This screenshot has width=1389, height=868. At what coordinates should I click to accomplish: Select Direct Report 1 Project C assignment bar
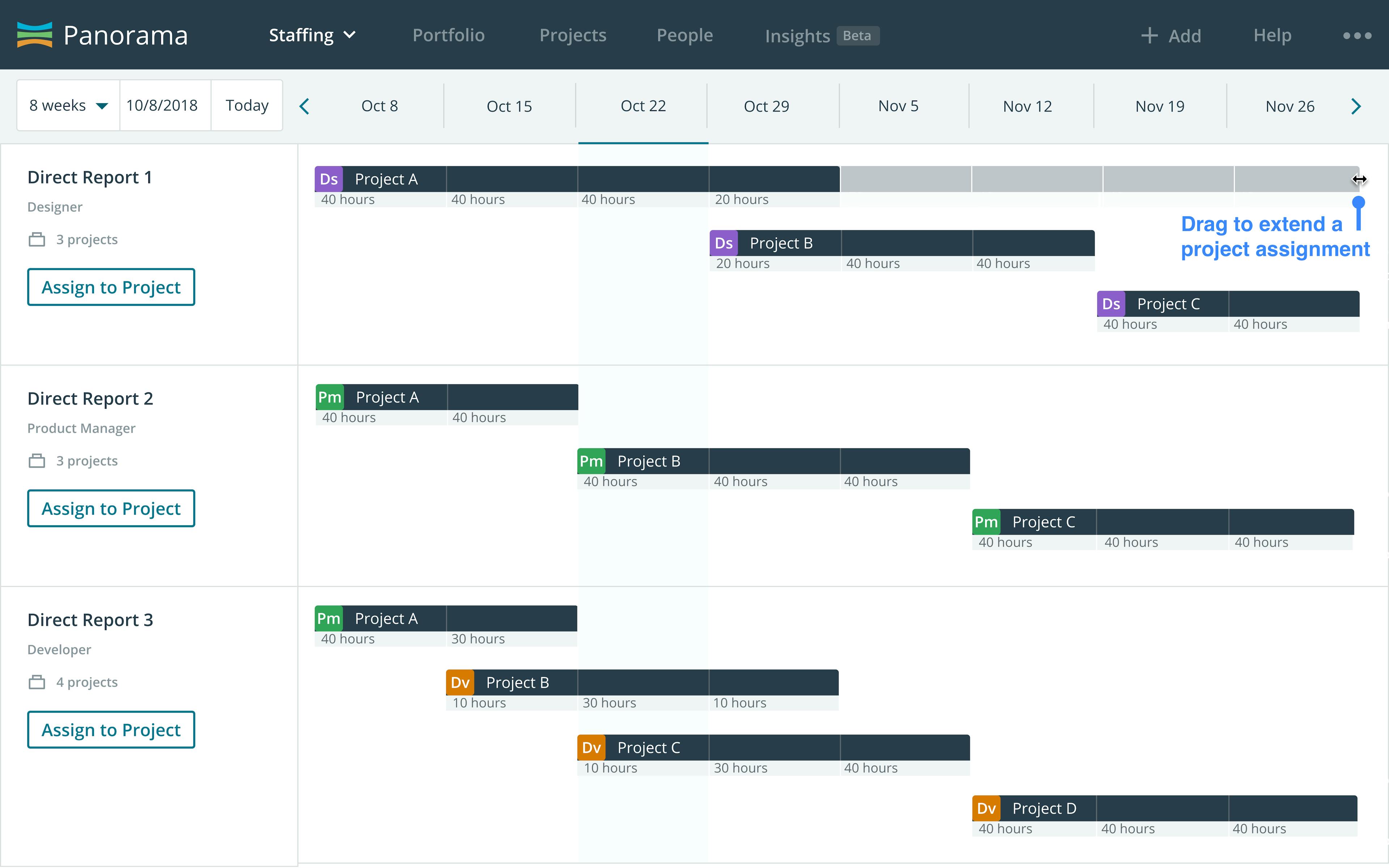tap(1228, 304)
